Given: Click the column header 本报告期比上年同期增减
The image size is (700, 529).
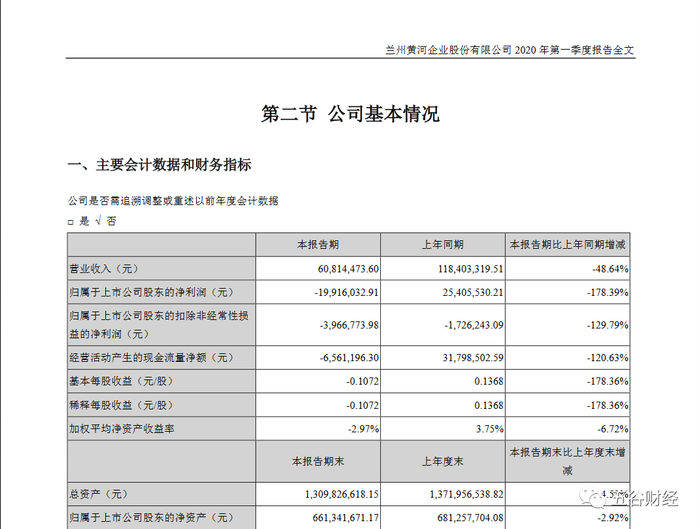Looking at the screenshot, I should tap(567, 245).
